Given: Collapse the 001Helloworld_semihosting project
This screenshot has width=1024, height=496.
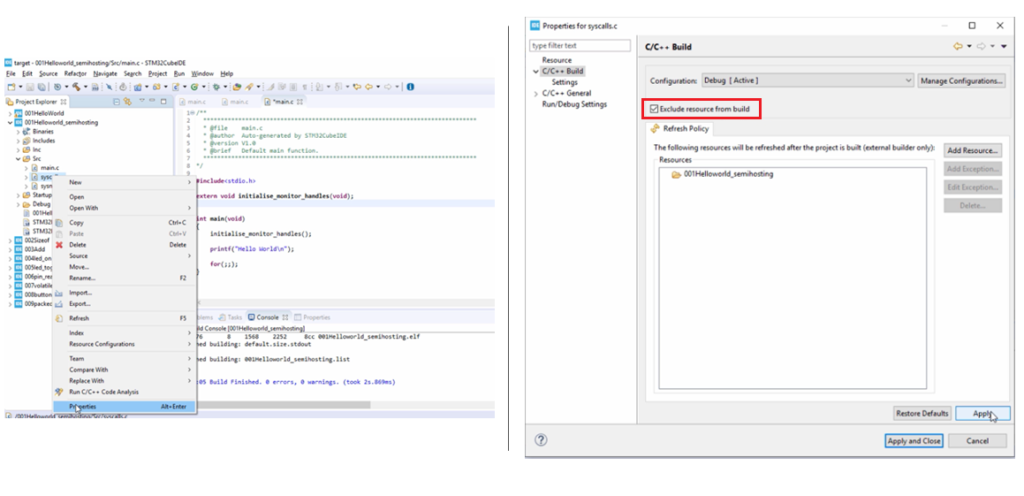Looking at the screenshot, I should (10, 122).
